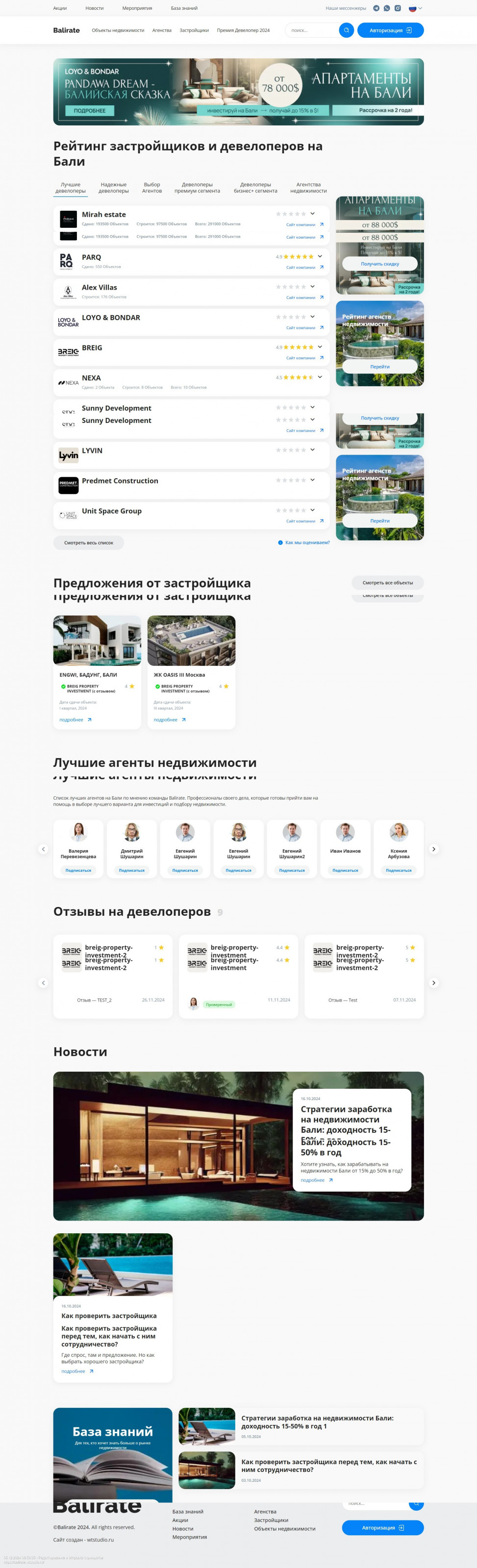Click arrow icon next to ENGWI card's подробнее
Viewport: 477px width, 1568px height.
[x=90, y=719]
